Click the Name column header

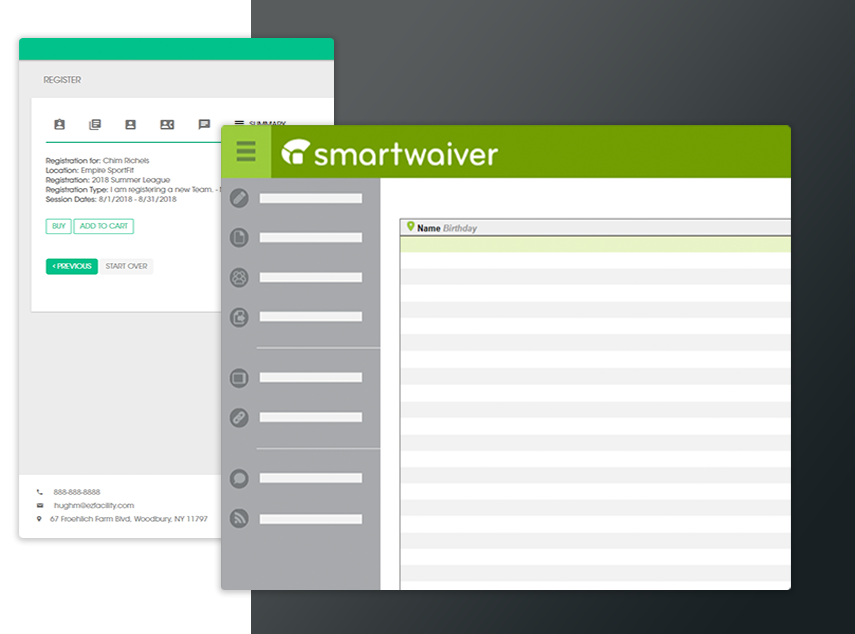(429, 228)
